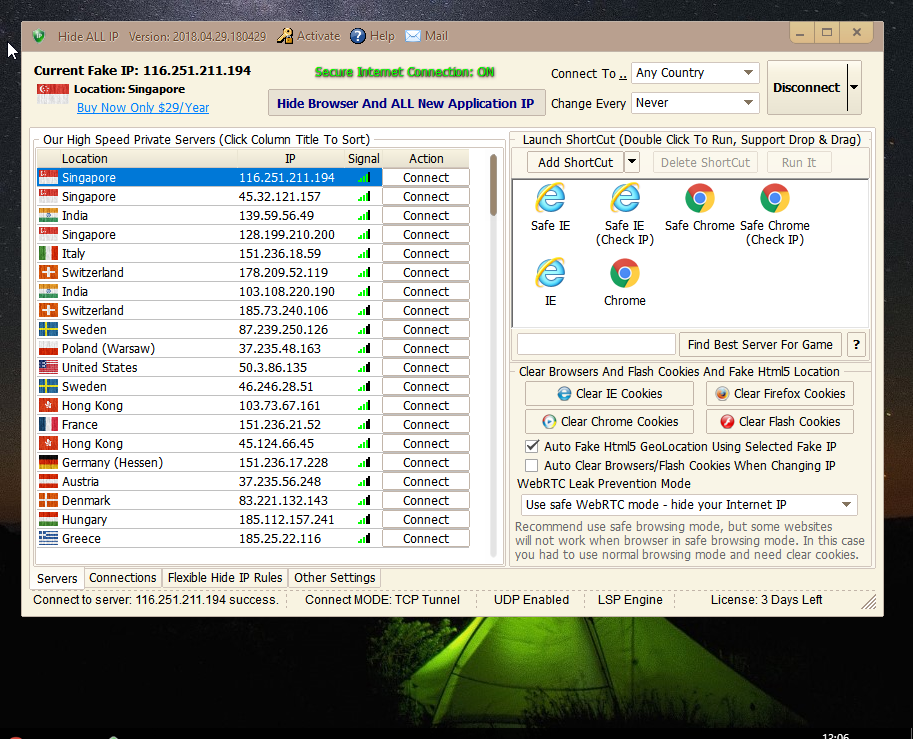913x739 pixels.
Task: Click the Hide ALL IP shield logo
Action: (x=39, y=36)
